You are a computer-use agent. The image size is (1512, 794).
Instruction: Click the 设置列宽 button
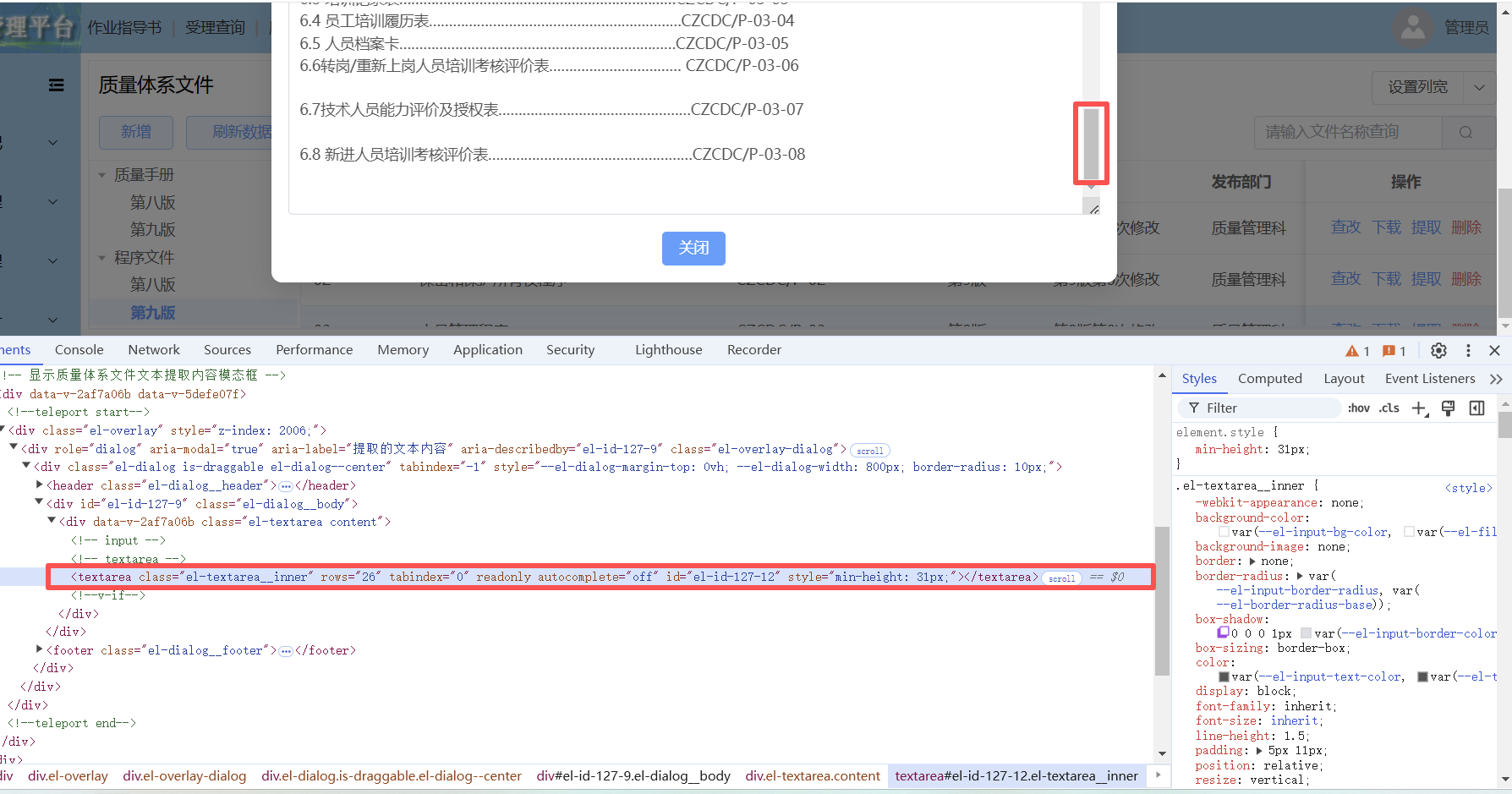(1418, 87)
